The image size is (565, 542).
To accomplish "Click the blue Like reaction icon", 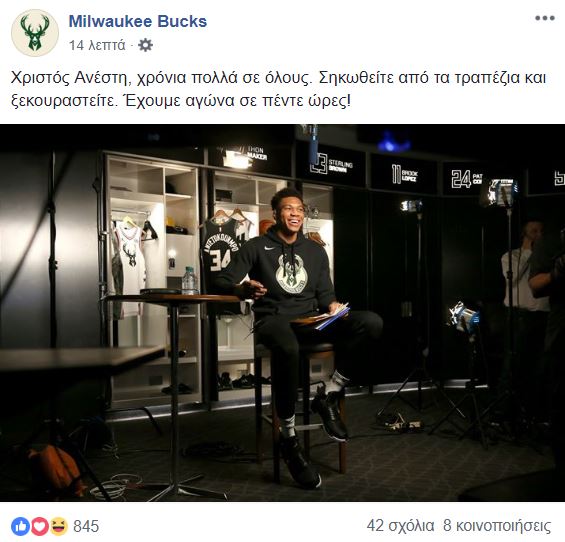I will (21, 526).
